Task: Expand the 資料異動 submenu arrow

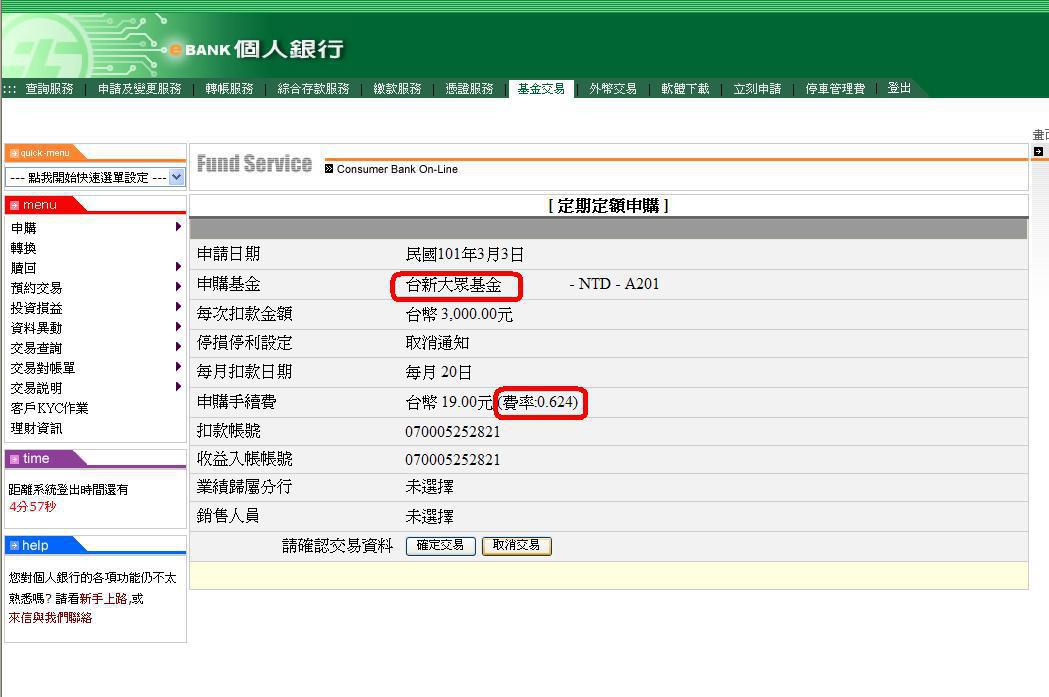Action: click(178, 327)
